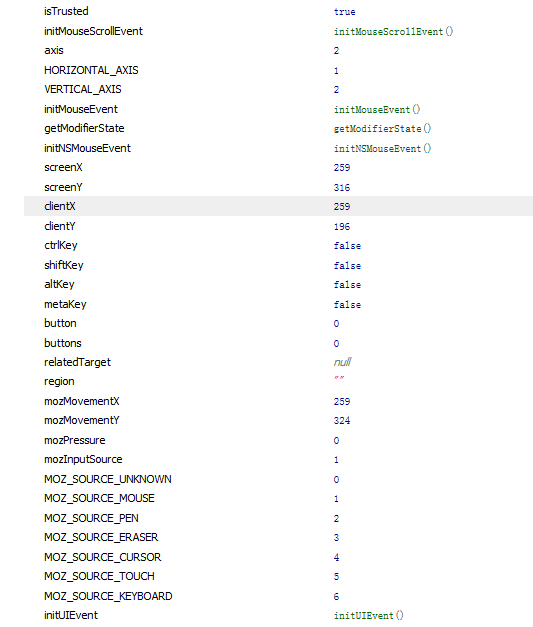Open the getModifierState() function link
This screenshot has height=627, width=533.
(383, 129)
